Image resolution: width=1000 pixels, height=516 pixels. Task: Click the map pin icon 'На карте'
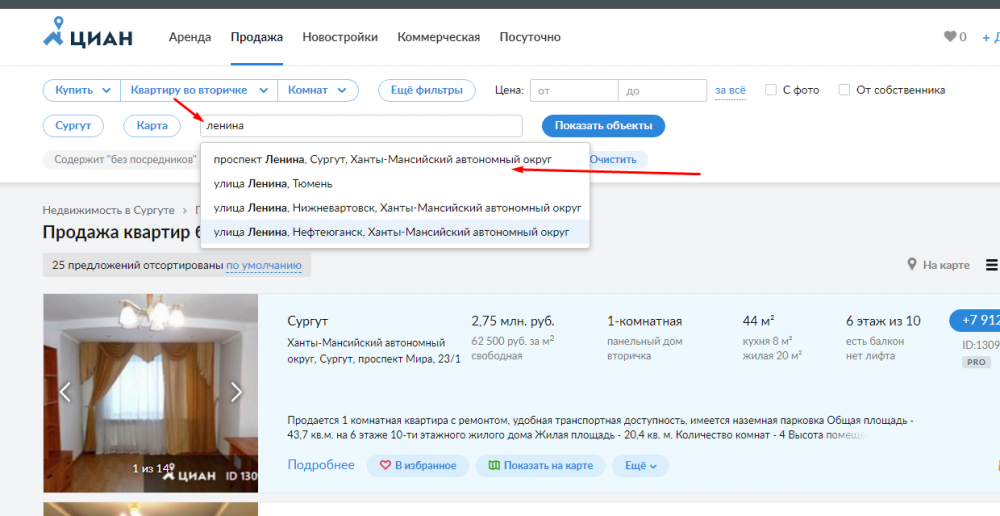[x=912, y=265]
